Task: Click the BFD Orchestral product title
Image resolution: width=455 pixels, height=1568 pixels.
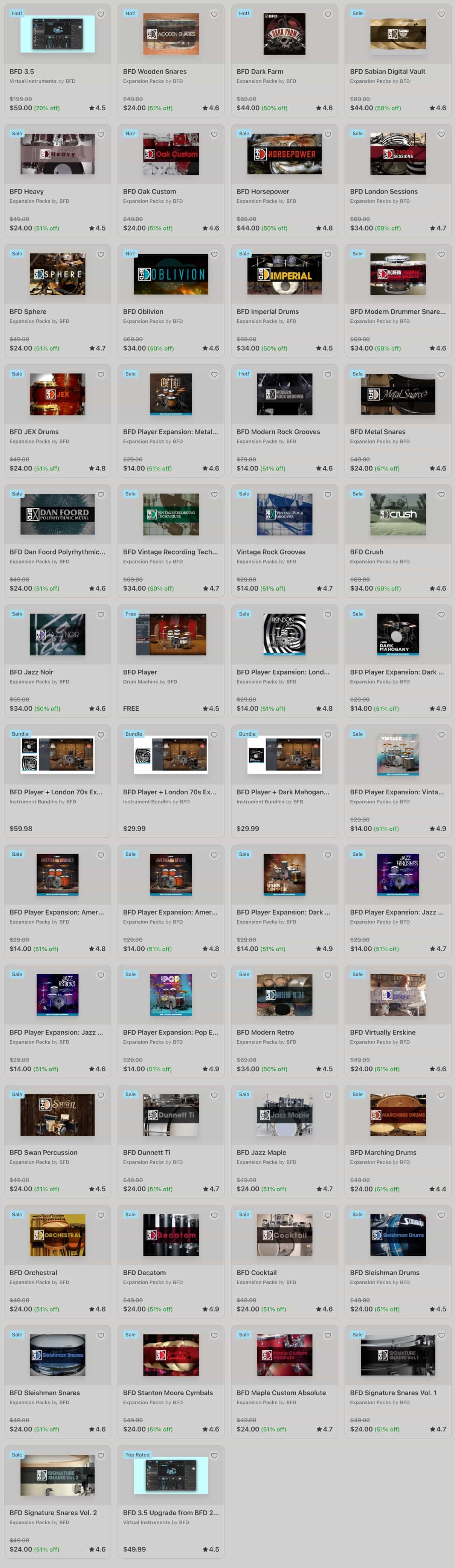Action: [x=34, y=1272]
